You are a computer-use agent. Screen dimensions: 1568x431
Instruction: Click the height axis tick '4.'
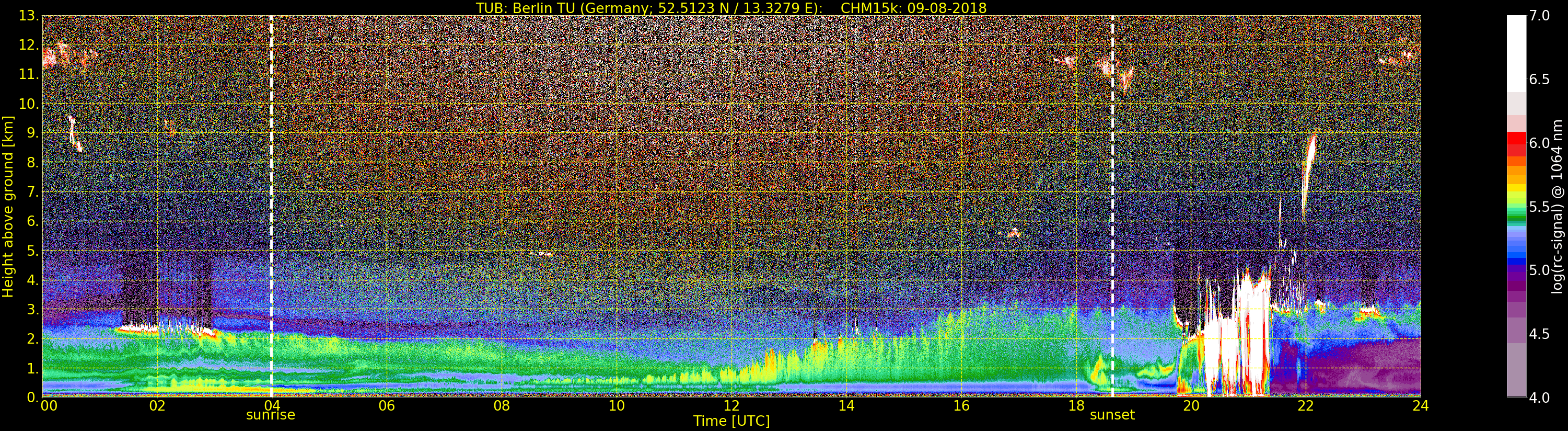pos(32,280)
